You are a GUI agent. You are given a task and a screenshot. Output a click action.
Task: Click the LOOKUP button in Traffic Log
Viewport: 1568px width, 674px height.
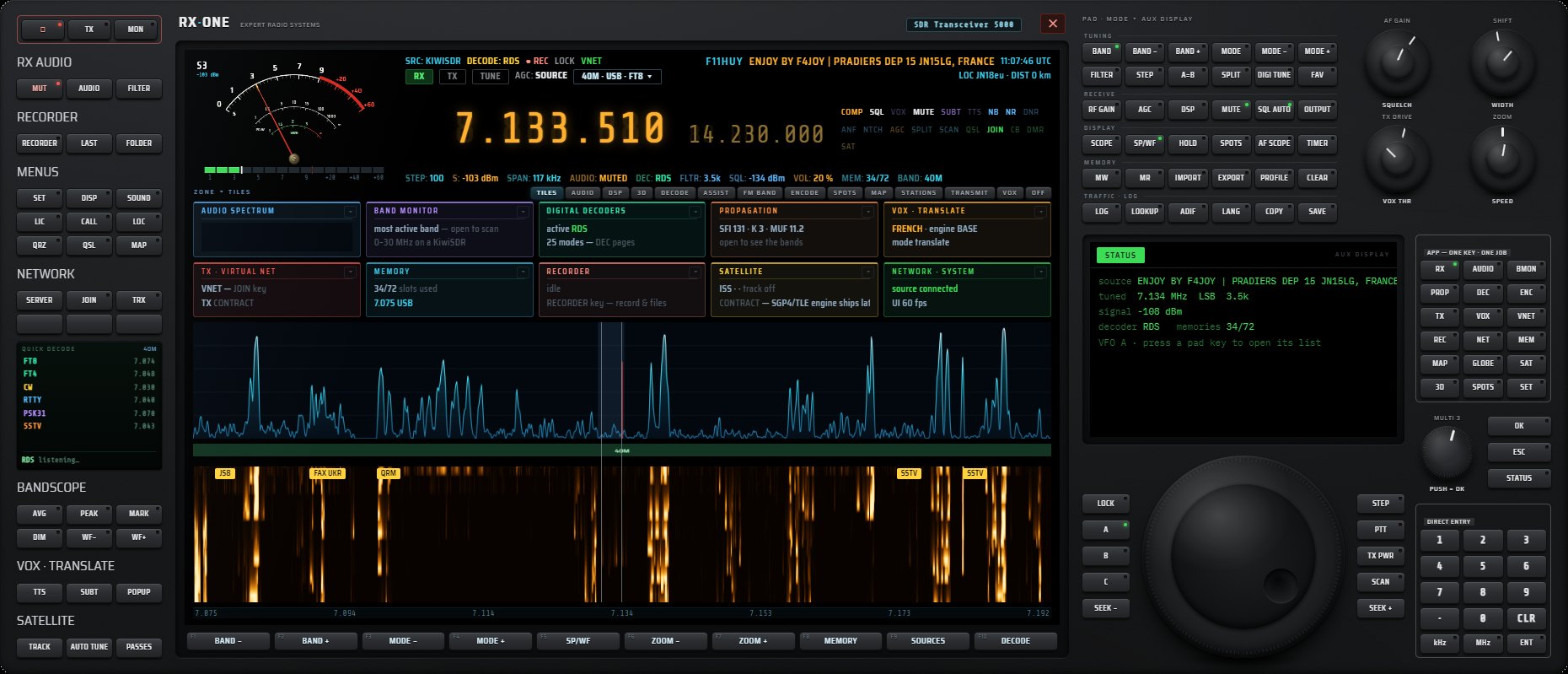pos(1145,212)
